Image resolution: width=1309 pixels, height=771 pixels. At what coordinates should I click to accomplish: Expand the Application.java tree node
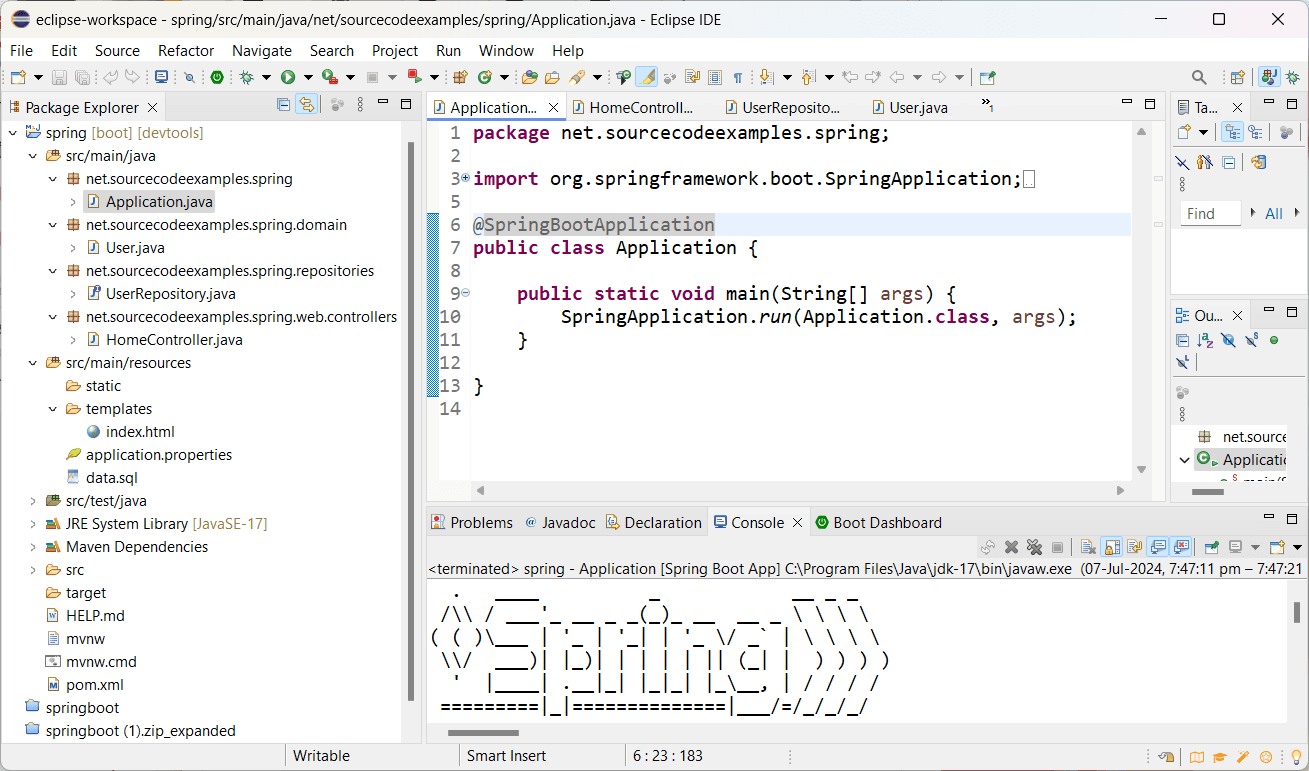73,202
